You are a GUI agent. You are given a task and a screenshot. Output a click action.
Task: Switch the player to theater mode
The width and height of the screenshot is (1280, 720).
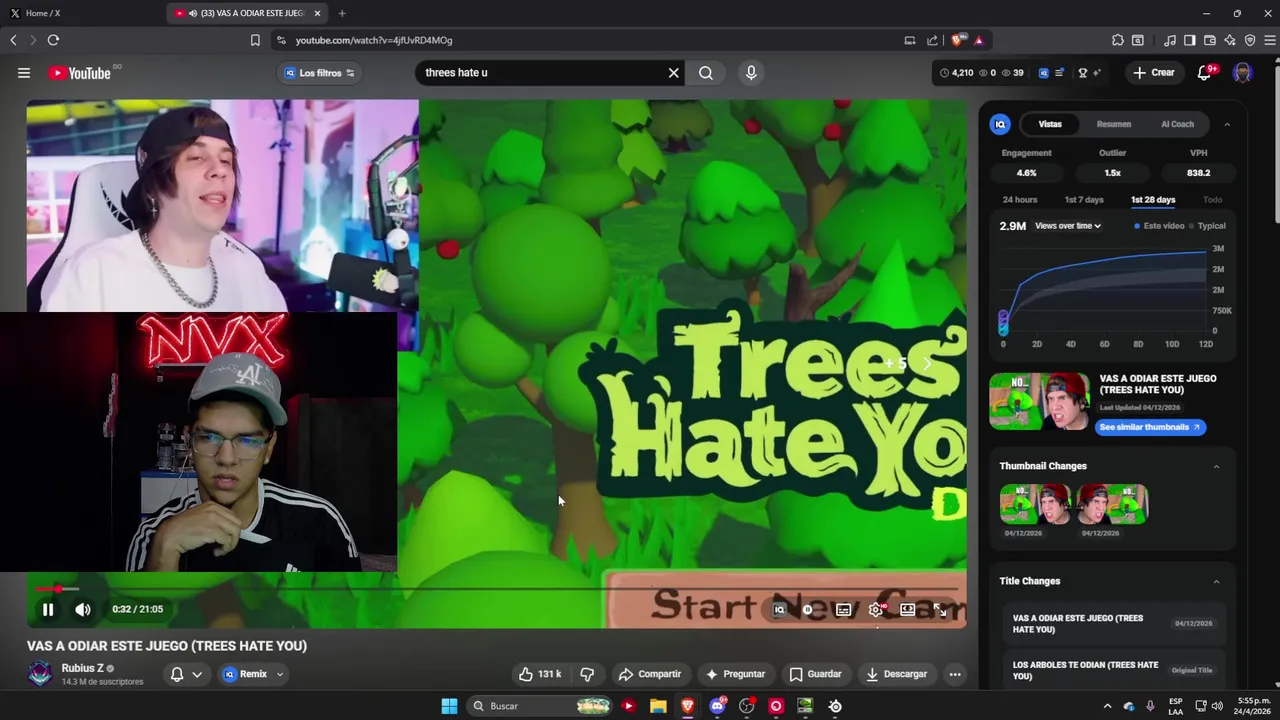[907, 610]
